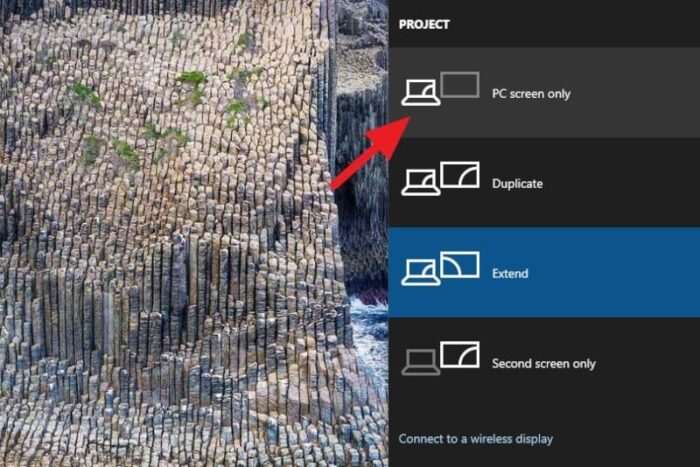Click the monitor icon in the Duplicate row
The height and width of the screenshot is (467, 700).
pyautogui.click(x=460, y=175)
